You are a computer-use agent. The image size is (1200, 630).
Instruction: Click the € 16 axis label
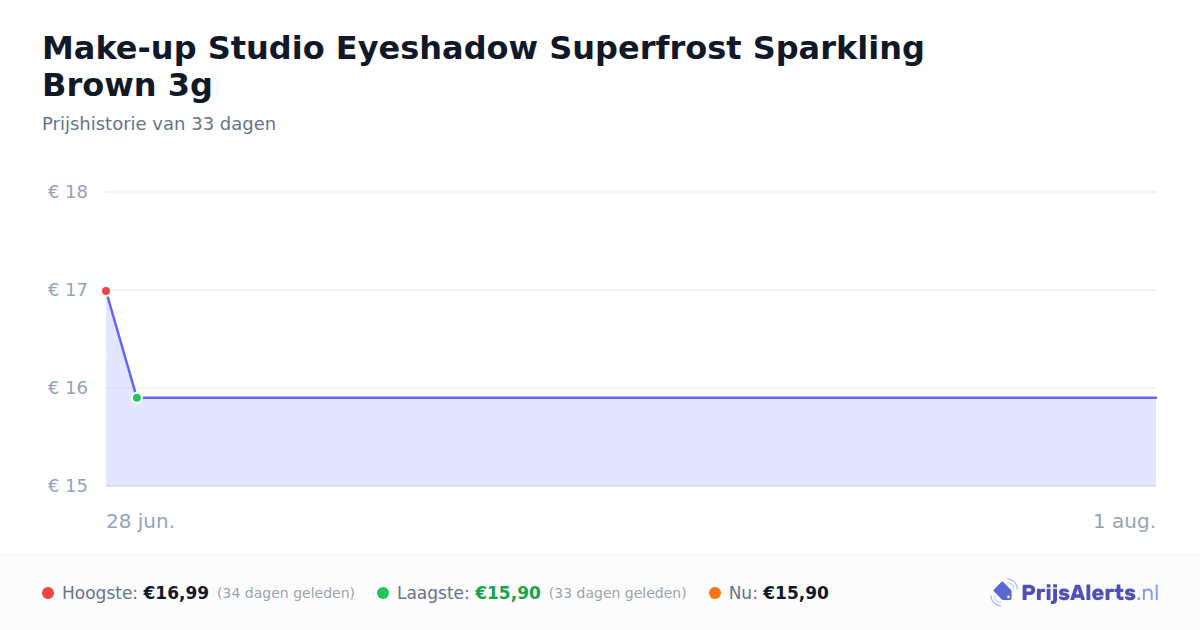coord(68,388)
